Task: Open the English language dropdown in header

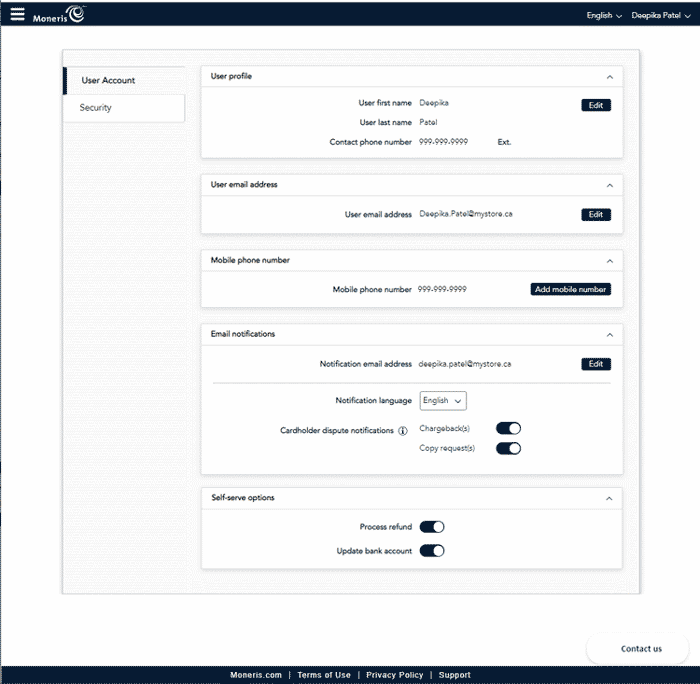Action: click(x=604, y=16)
